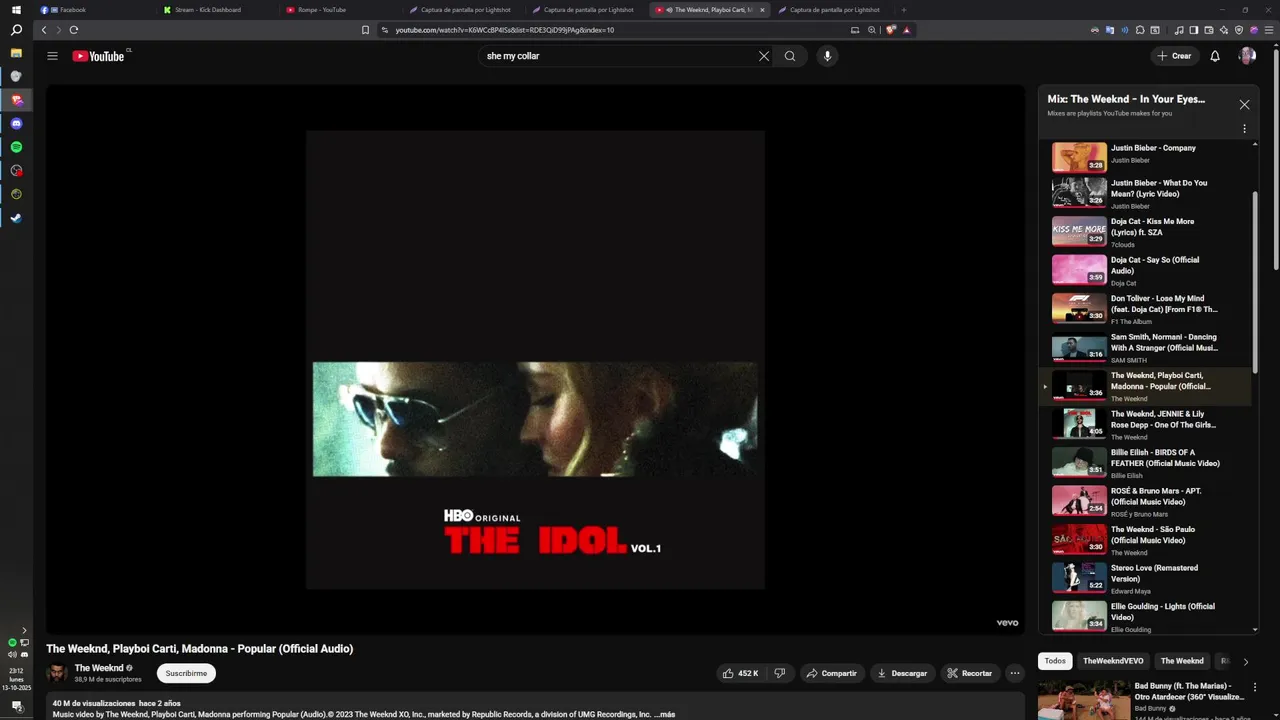Click the video player area
The height and width of the screenshot is (720, 1280).
535,360
